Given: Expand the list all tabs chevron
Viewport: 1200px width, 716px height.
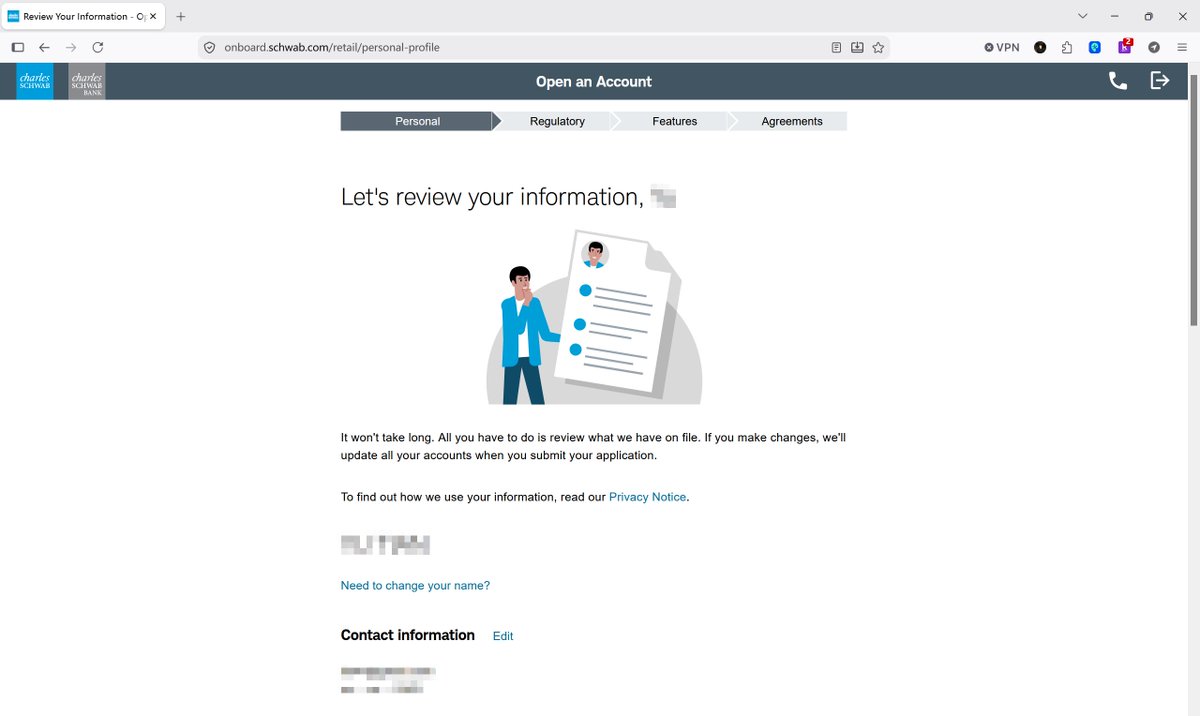Looking at the screenshot, I should click(x=1083, y=16).
